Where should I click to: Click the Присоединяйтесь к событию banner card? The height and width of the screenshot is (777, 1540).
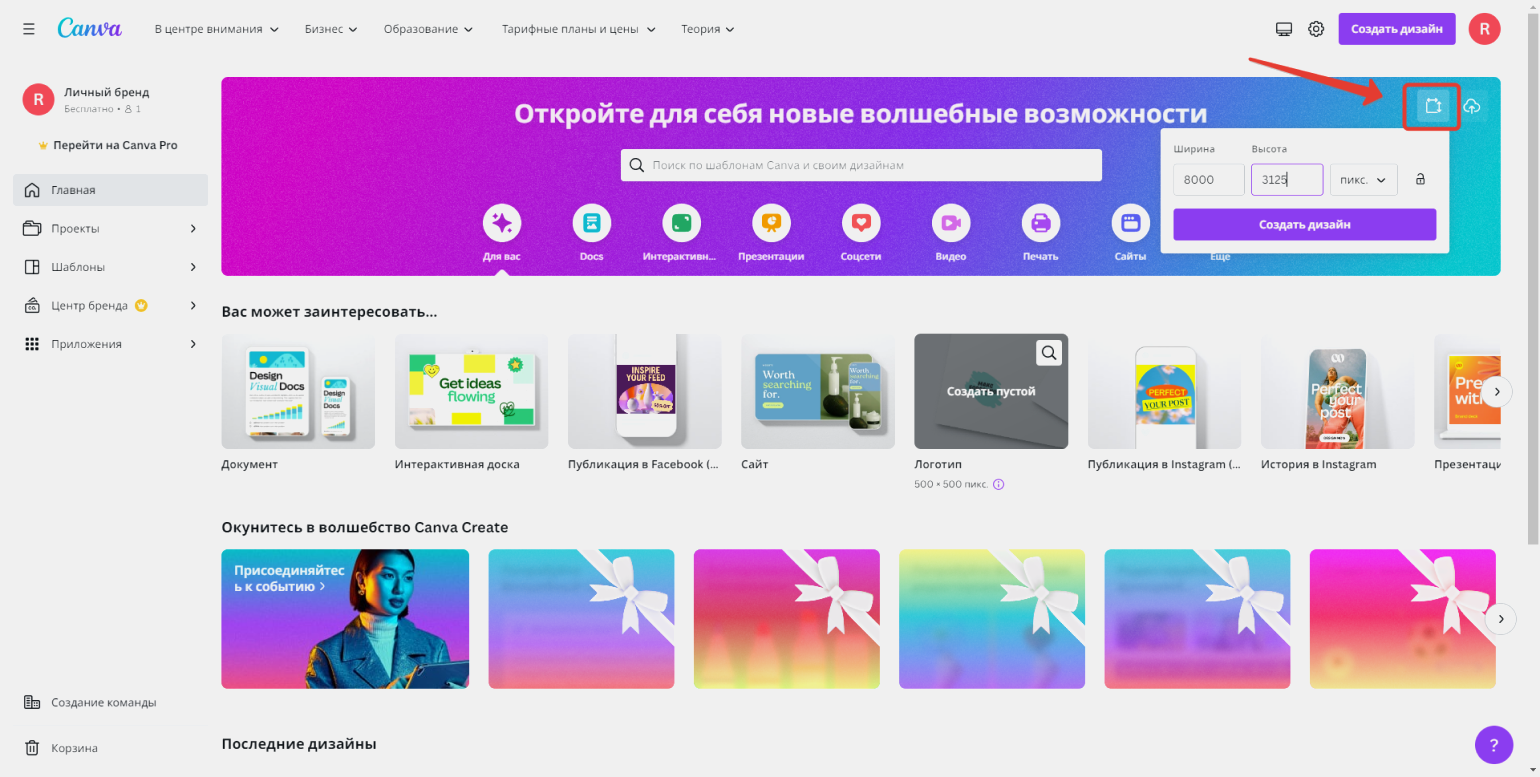[x=345, y=619]
